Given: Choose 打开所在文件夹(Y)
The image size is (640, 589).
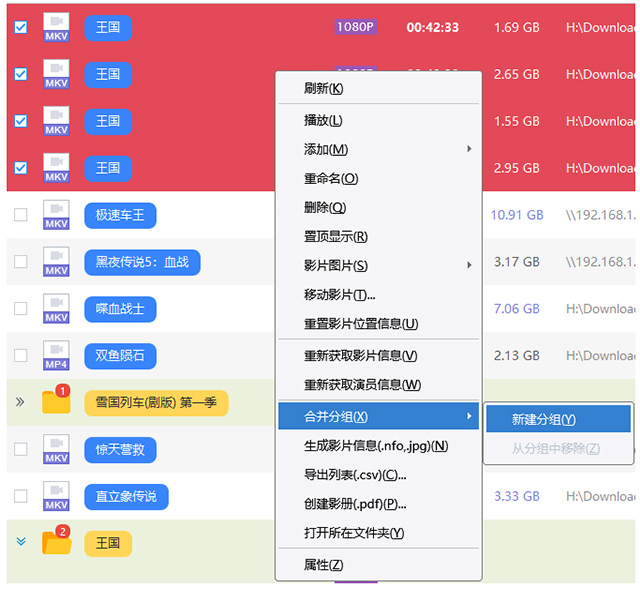Looking at the screenshot, I should [378, 533].
